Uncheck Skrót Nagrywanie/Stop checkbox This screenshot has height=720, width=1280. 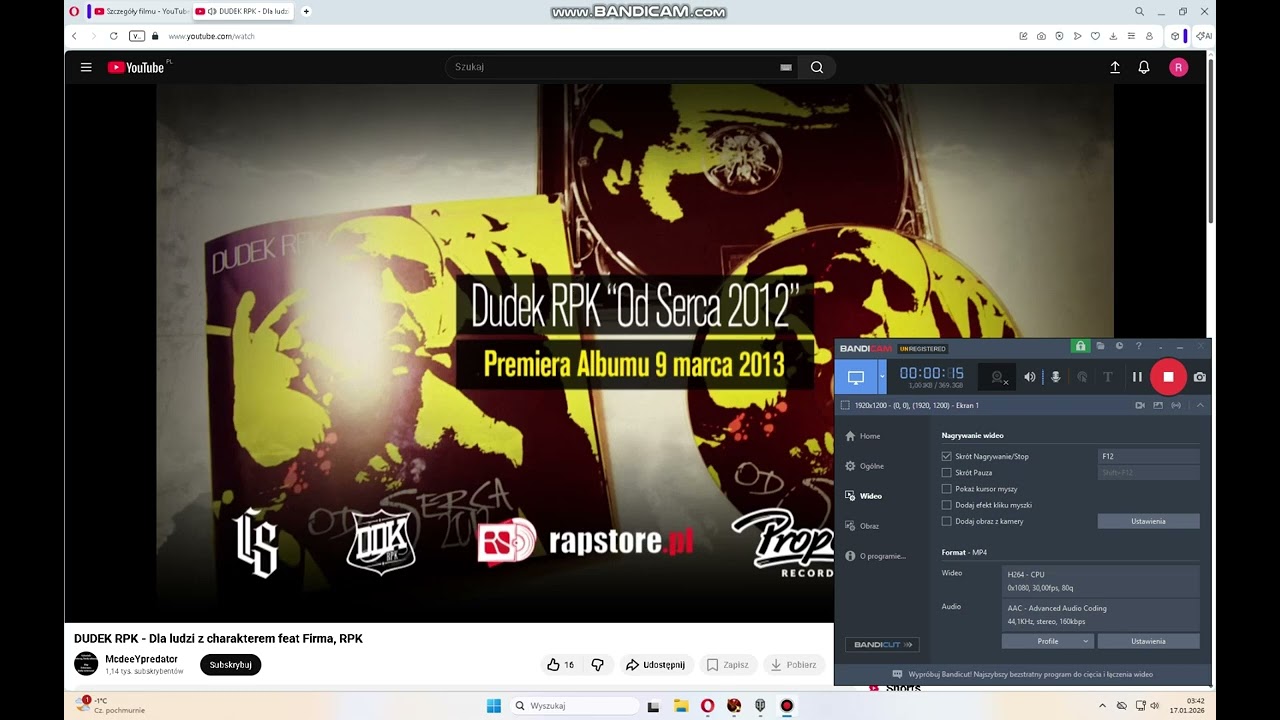pyautogui.click(x=947, y=456)
